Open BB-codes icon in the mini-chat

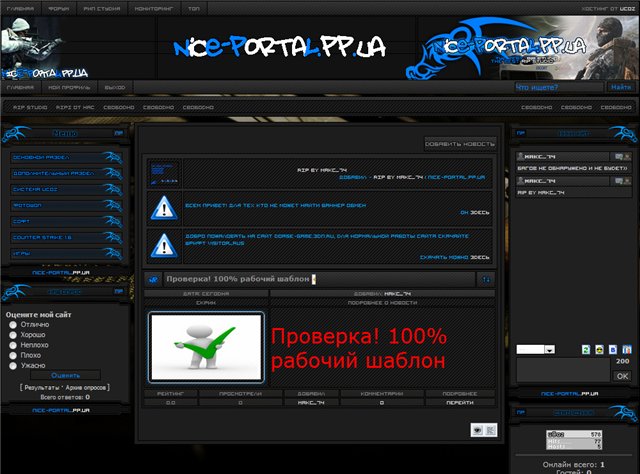(x=613, y=349)
